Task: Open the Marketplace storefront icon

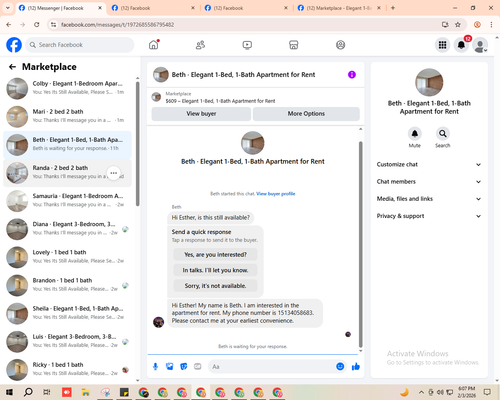Action: pyautogui.click(x=294, y=45)
